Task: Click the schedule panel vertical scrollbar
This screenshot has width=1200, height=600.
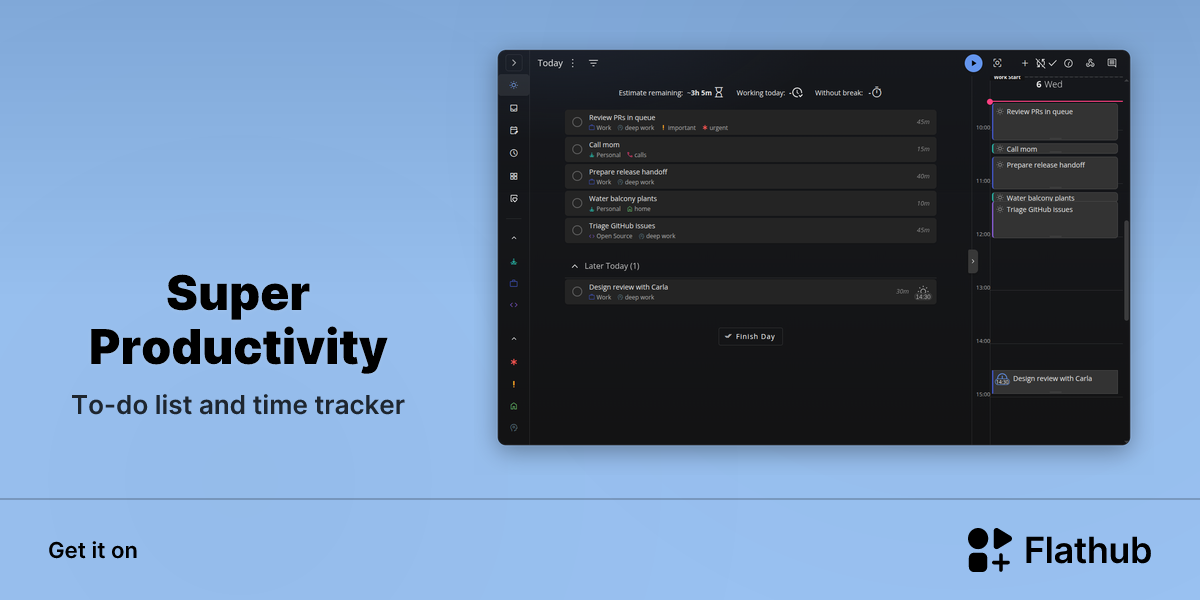Action: pos(1126,270)
